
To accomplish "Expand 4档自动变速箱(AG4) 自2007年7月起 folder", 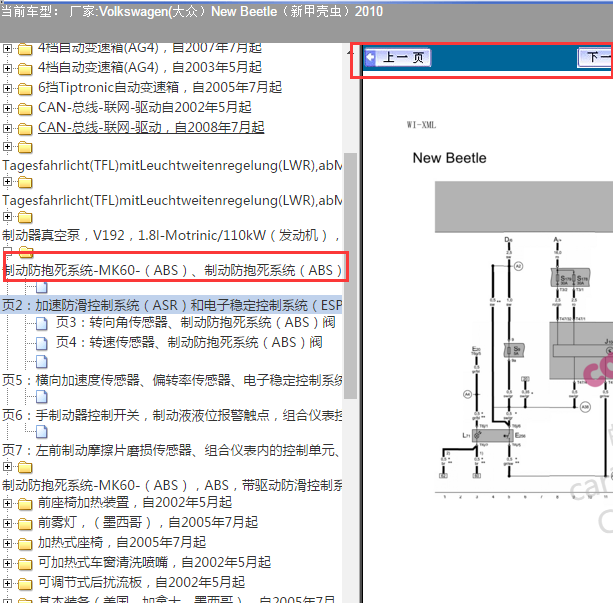I will click(x=7, y=48).
